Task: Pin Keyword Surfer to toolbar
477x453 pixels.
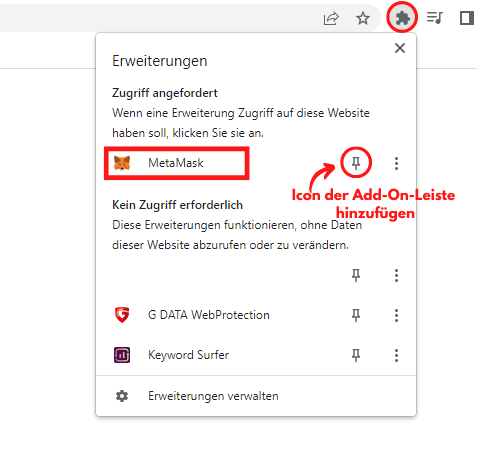Action: click(356, 355)
